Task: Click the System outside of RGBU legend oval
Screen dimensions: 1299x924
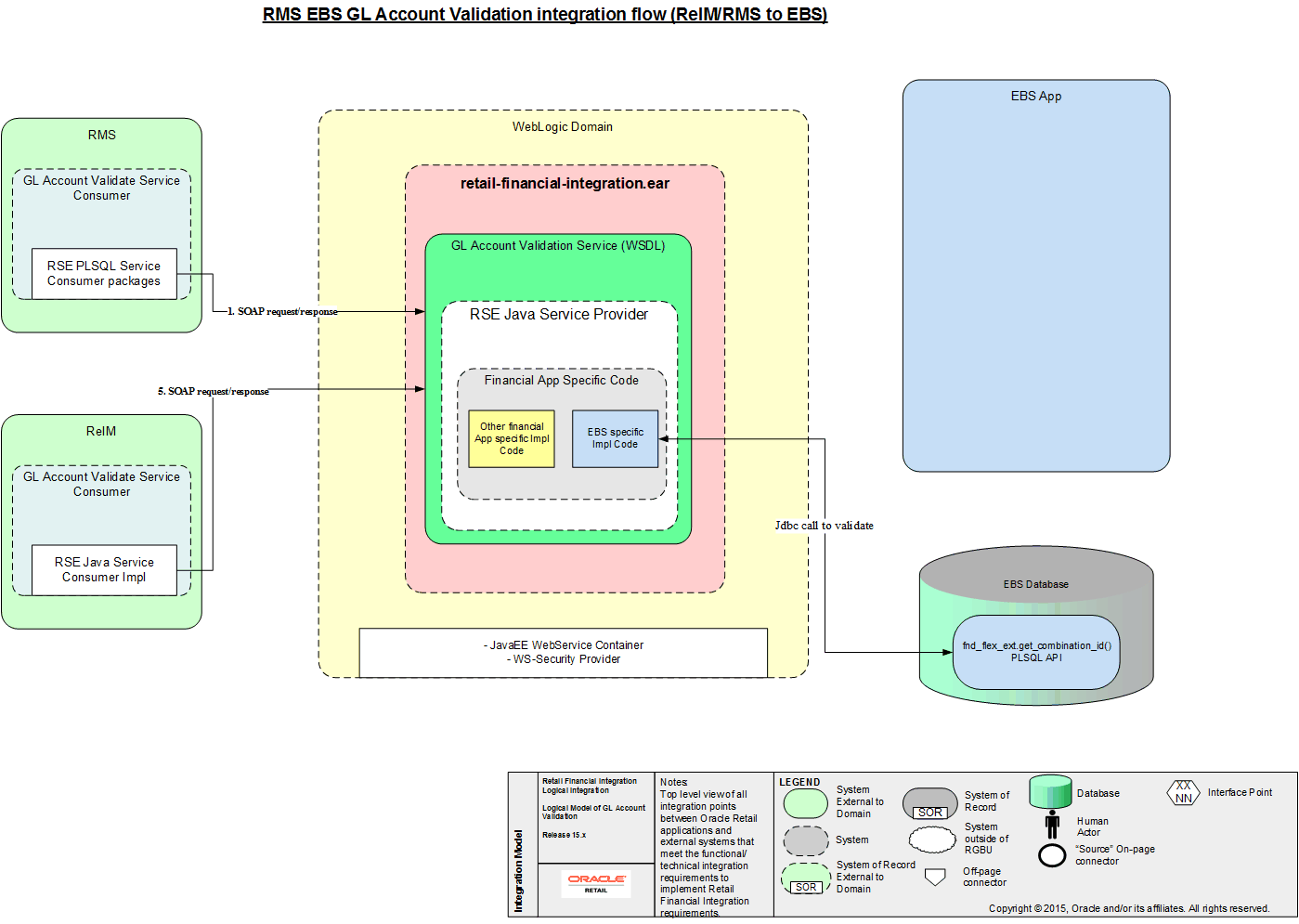Action: [931, 839]
